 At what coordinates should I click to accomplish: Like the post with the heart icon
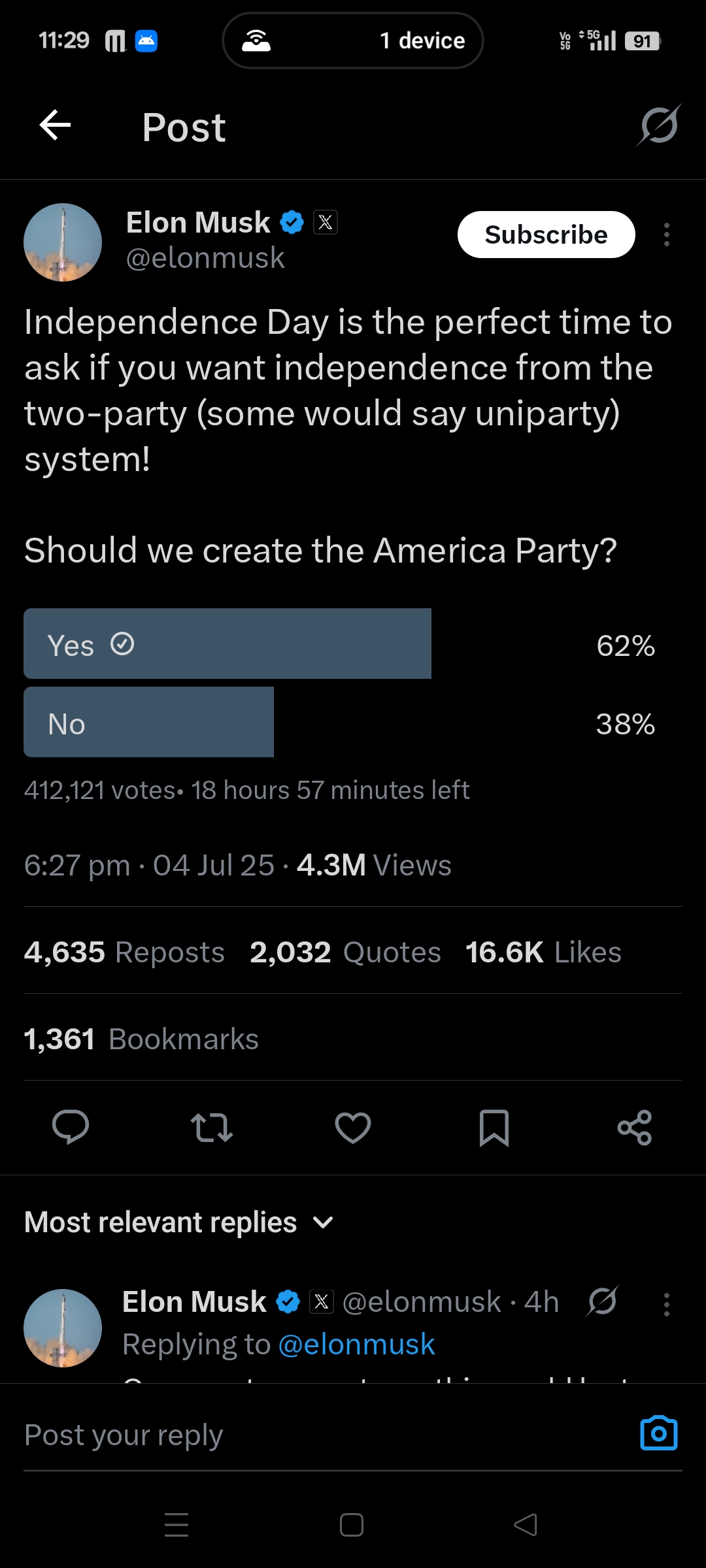tap(353, 1127)
